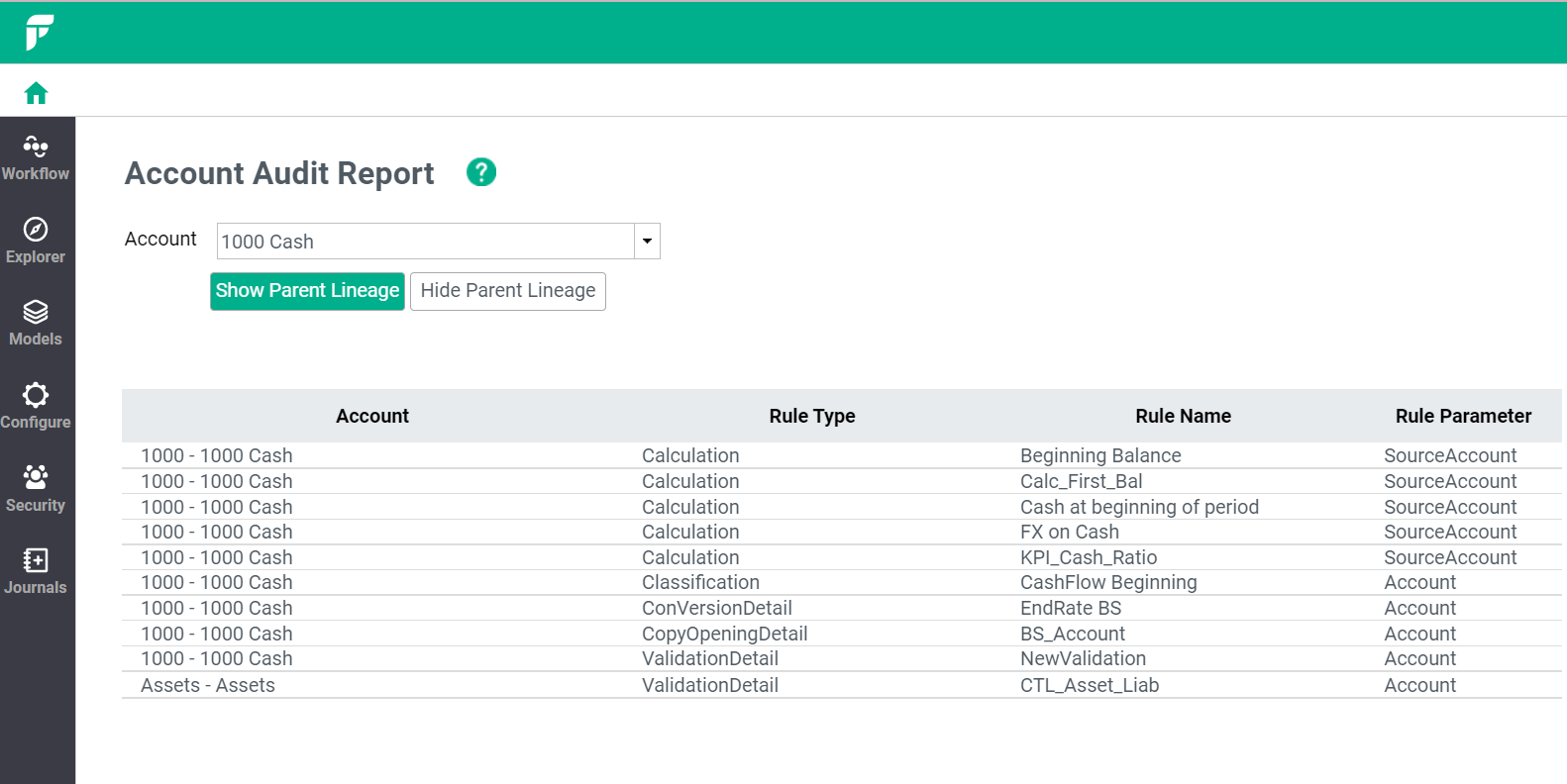Click Account parameter in CashFlow Beginning row
The width and height of the screenshot is (1567, 784).
1419,582
